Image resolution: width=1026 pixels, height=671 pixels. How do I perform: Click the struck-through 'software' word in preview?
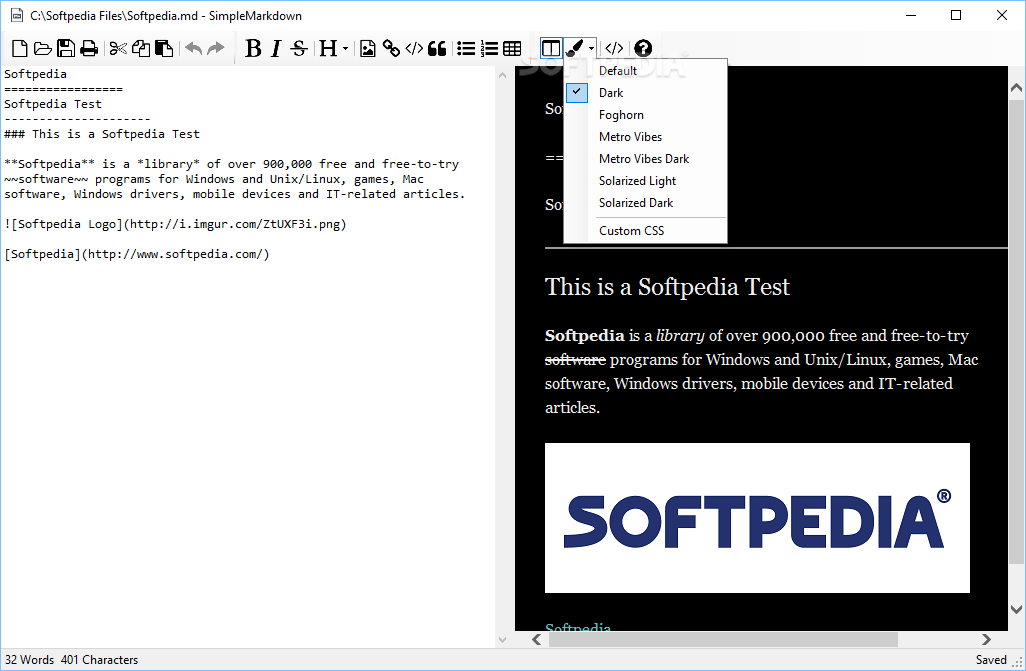575,360
